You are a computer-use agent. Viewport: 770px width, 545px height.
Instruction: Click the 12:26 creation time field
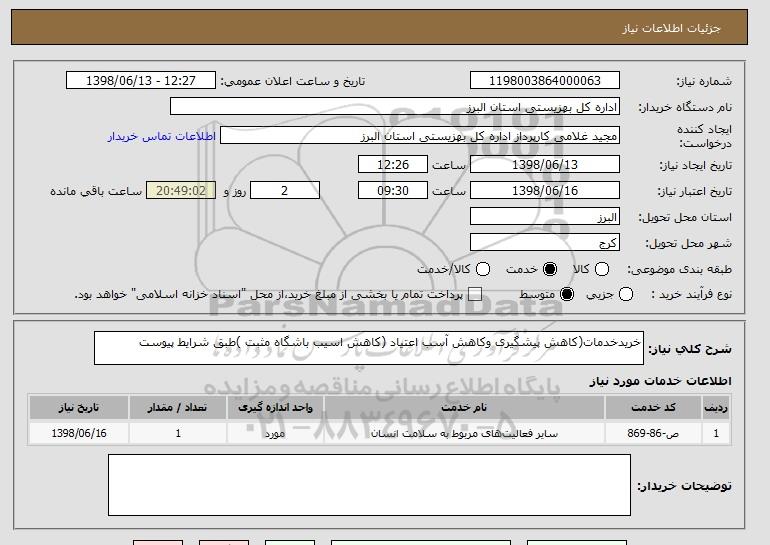click(x=393, y=164)
